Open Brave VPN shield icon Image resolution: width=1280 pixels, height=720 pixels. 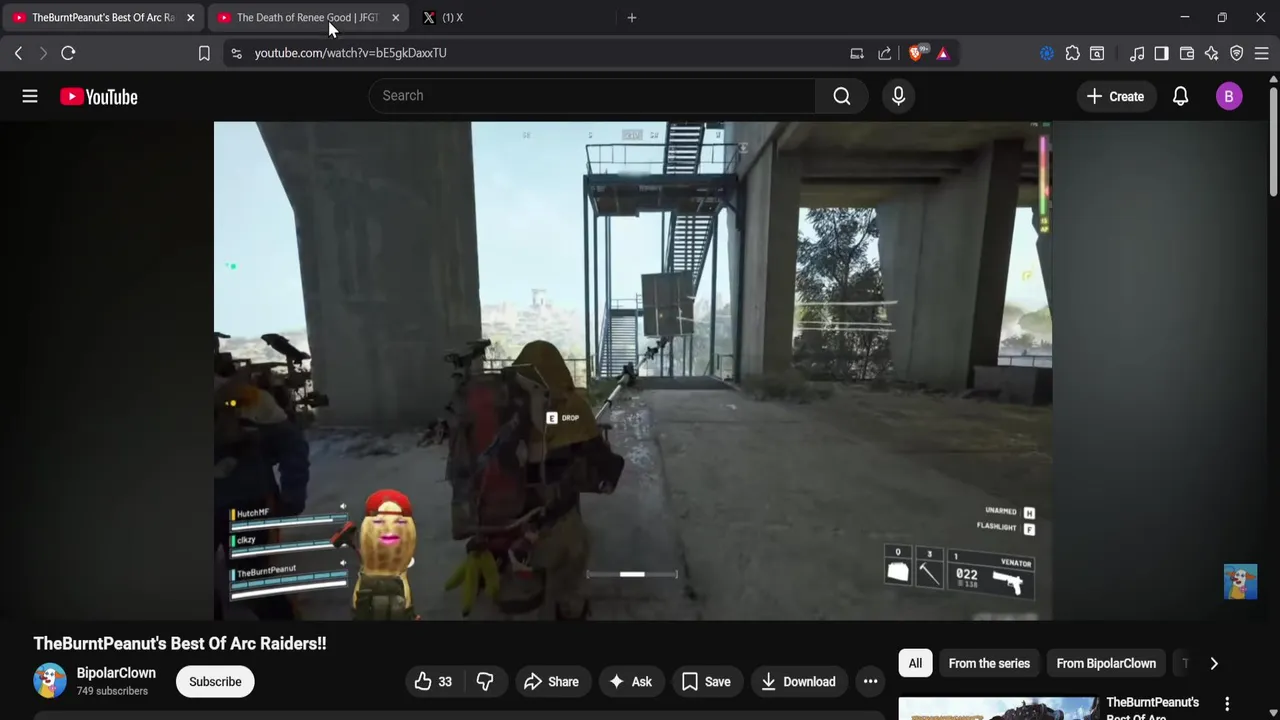1237,53
